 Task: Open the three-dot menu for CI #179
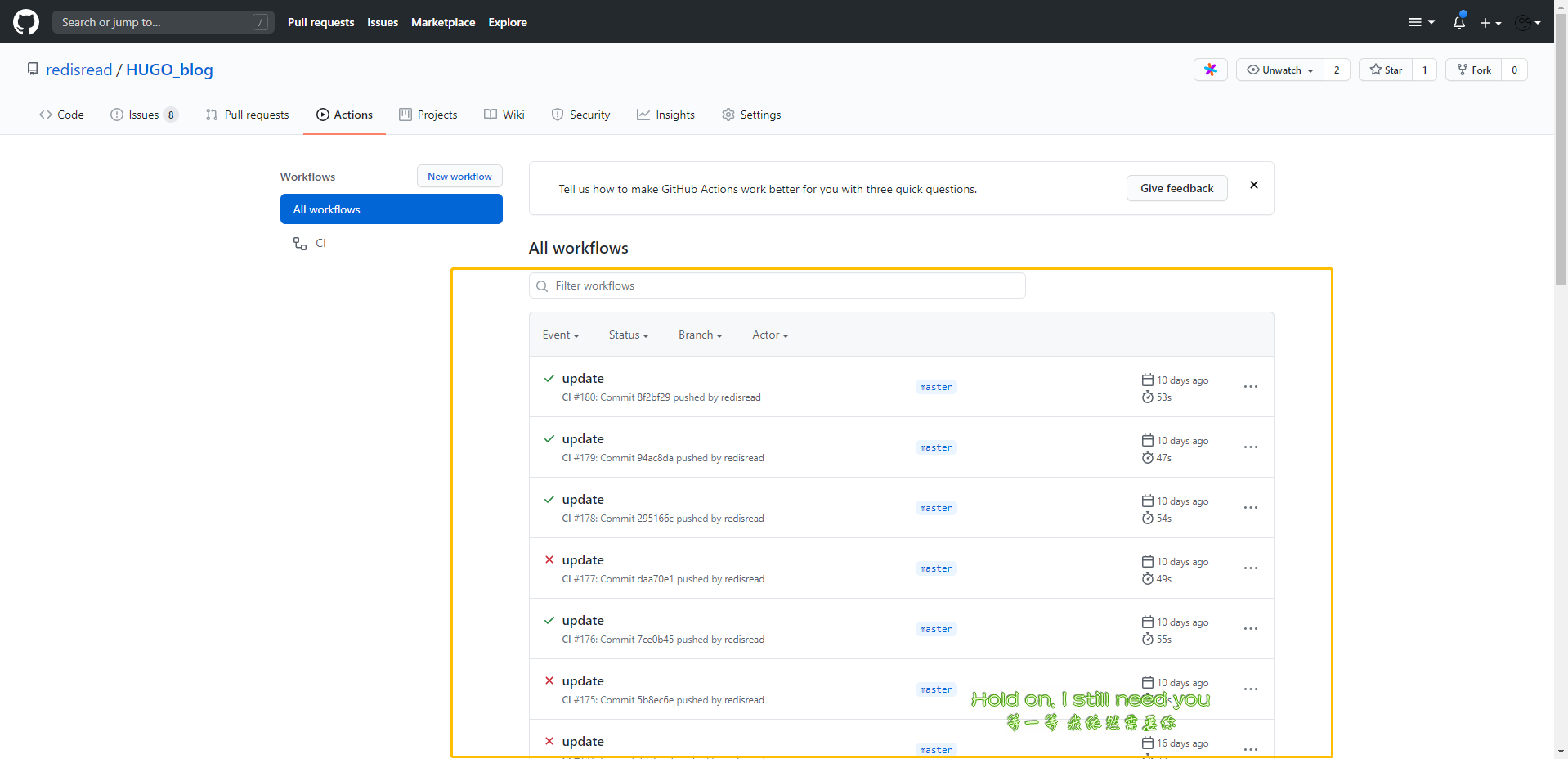(x=1251, y=447)
